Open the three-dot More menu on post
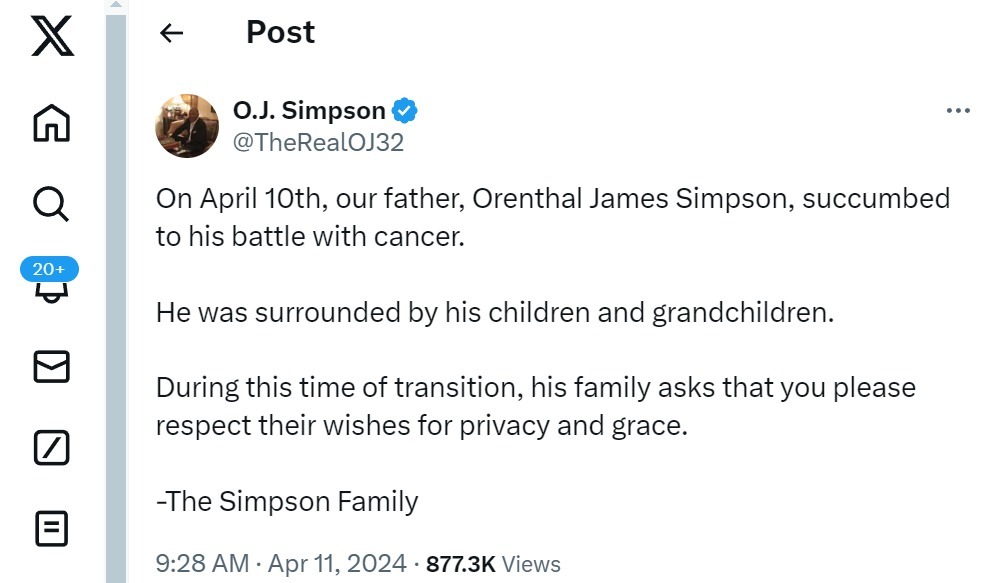This screenshot has width=997, height=583. pyautogui.click(x=958, y=111)
